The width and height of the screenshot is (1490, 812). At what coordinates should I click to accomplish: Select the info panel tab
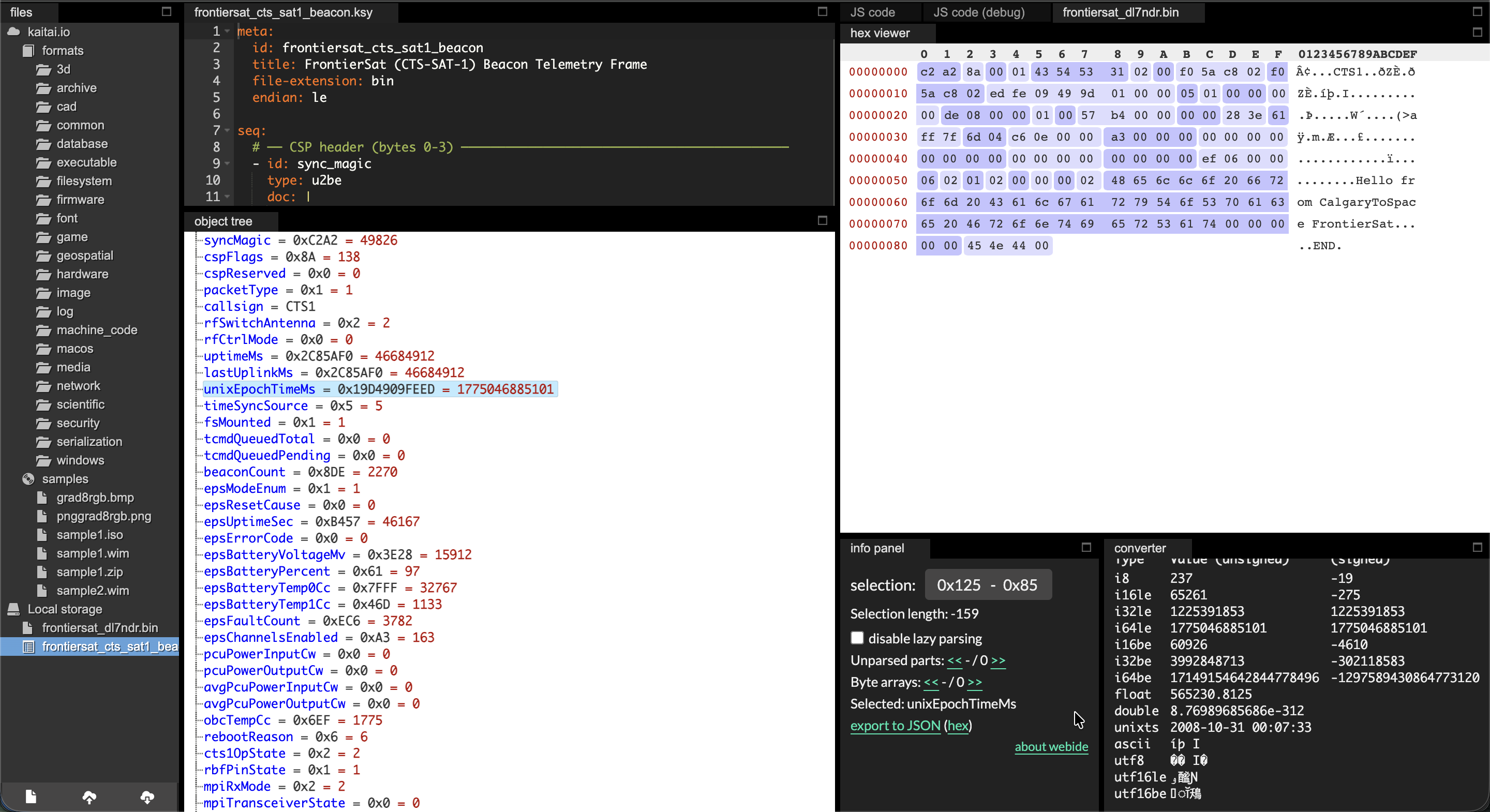tap(877, 548)
